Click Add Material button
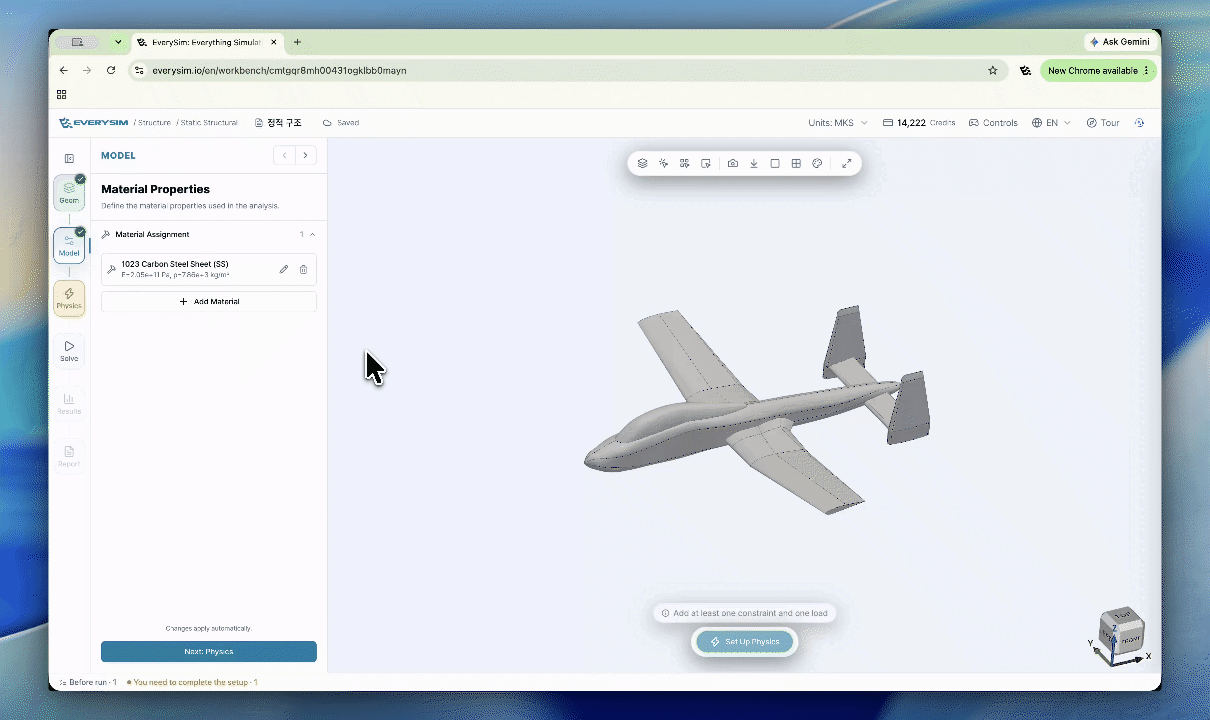Image resolution: width=1210 pixels, height=720 pixels. (x=209, y=301)
